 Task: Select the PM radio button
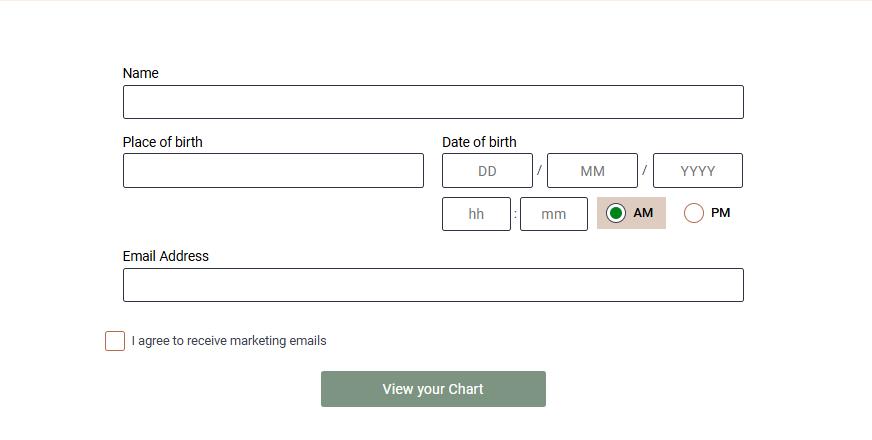click(x=693, y=213)
